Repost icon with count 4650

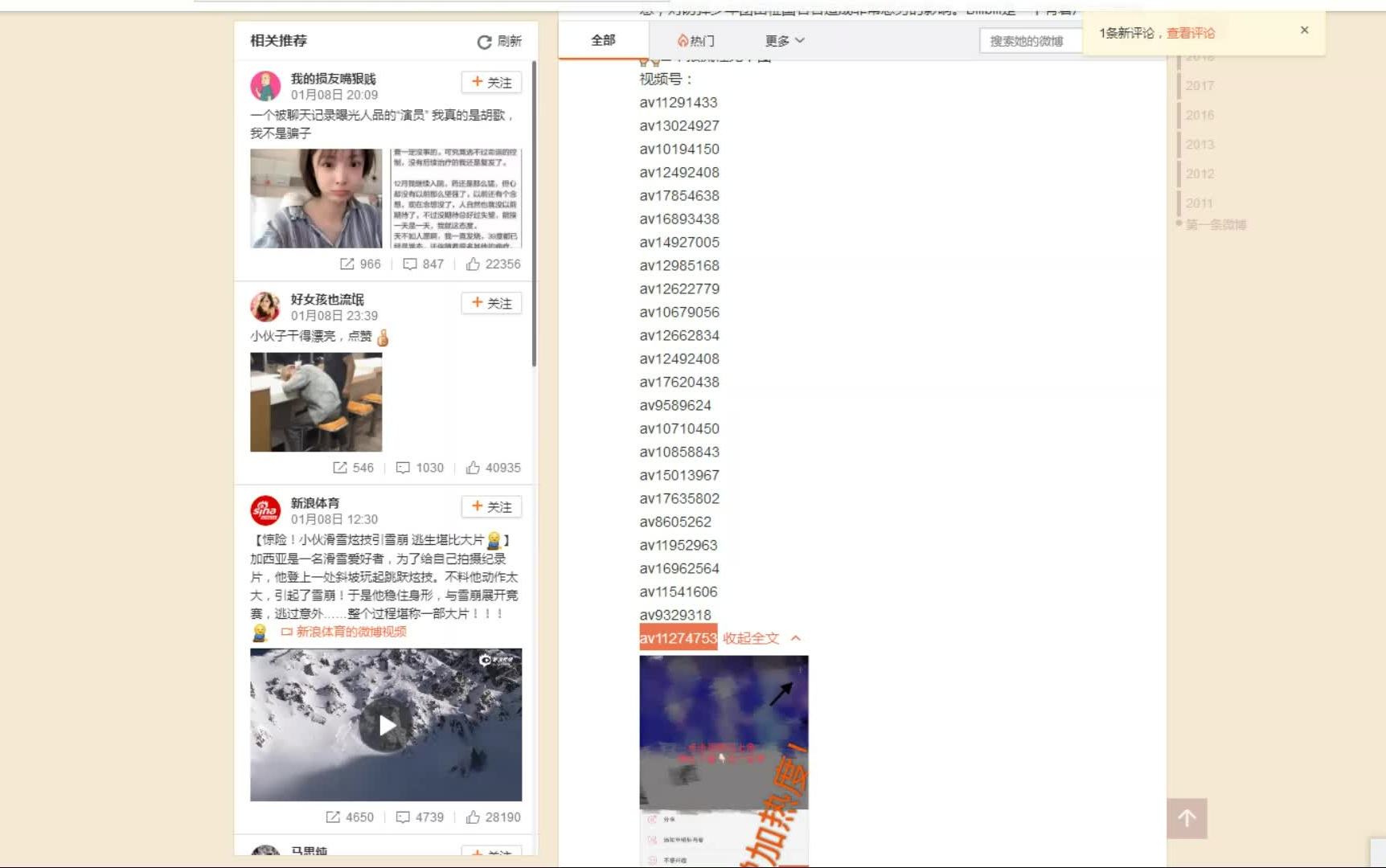point(333,817)
